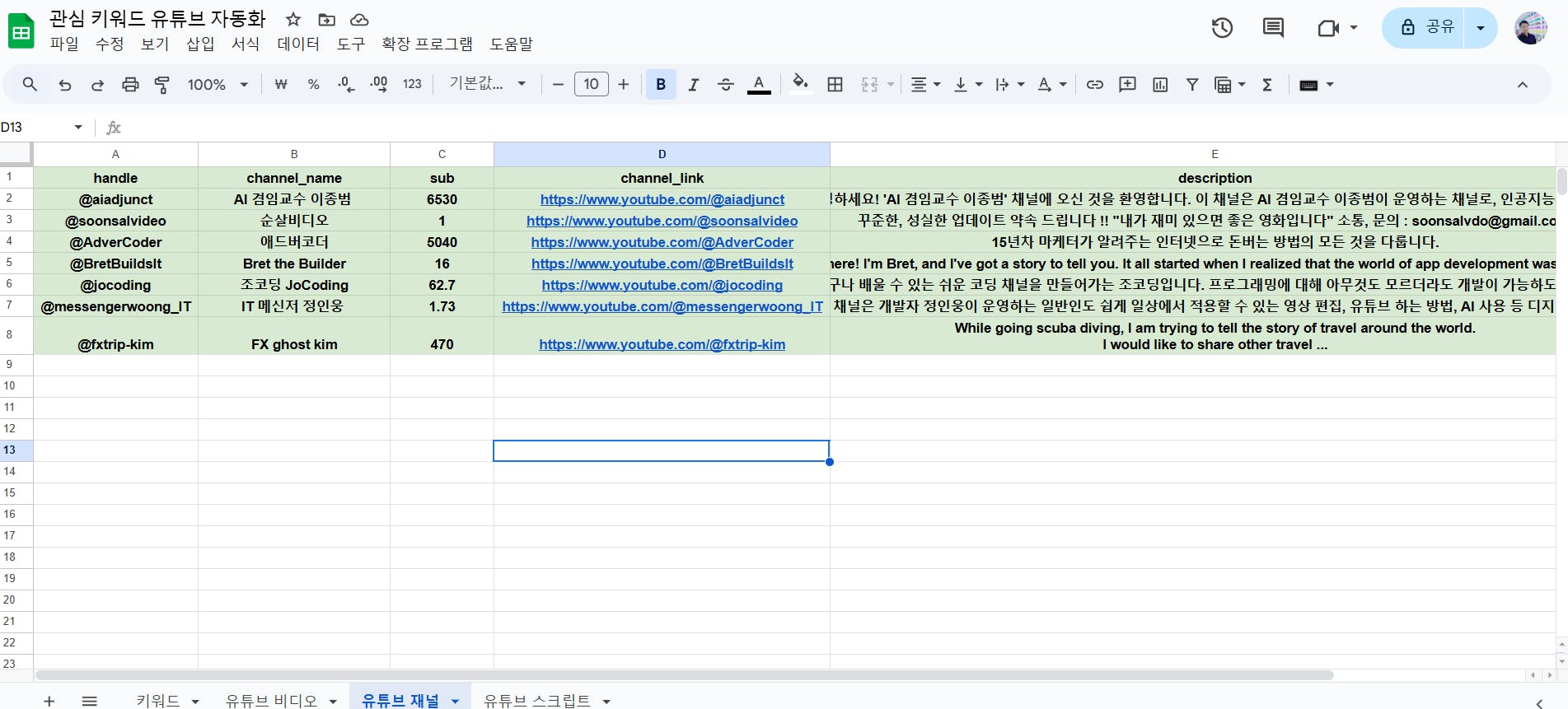Viewport: 1568px width, 709px height.
Task: Decrease the font size
Action: [558, 84]
